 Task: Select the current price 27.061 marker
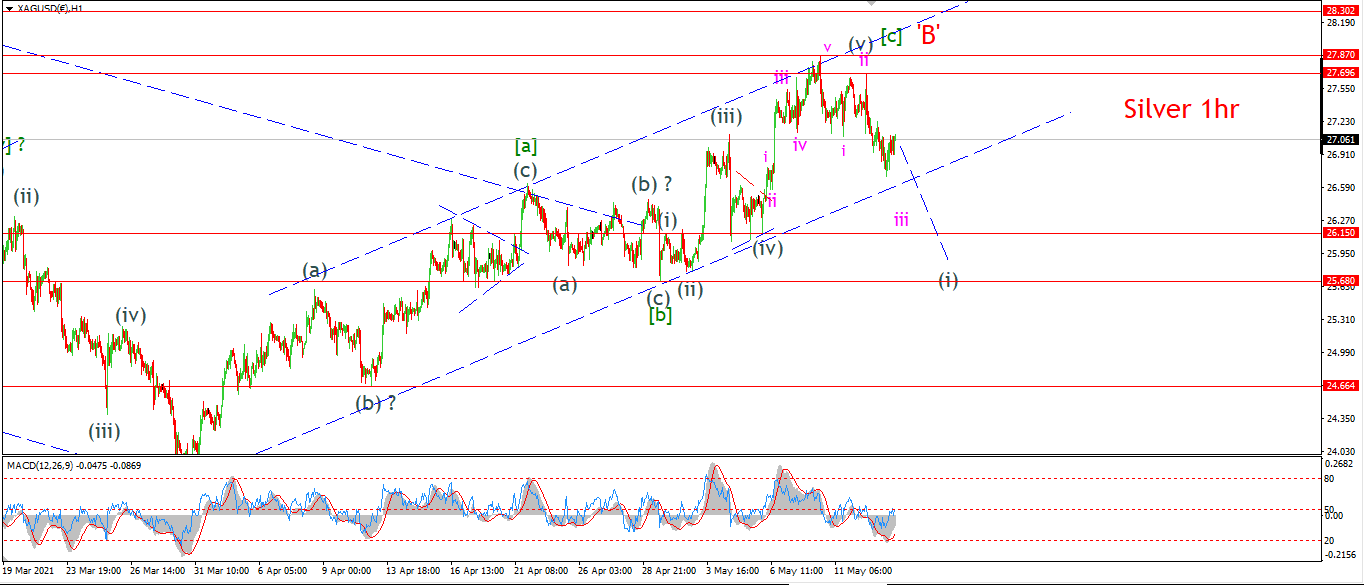(x=1340, y=140)
